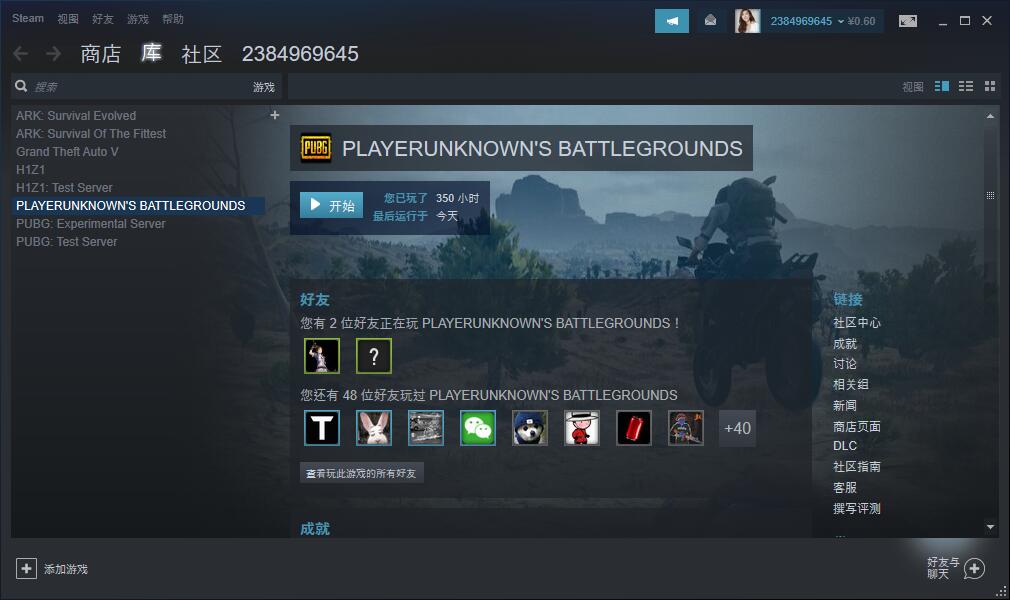Open the green WeChat-logo friend avatar
This screenshot has height=600, width=1010.
477,428
